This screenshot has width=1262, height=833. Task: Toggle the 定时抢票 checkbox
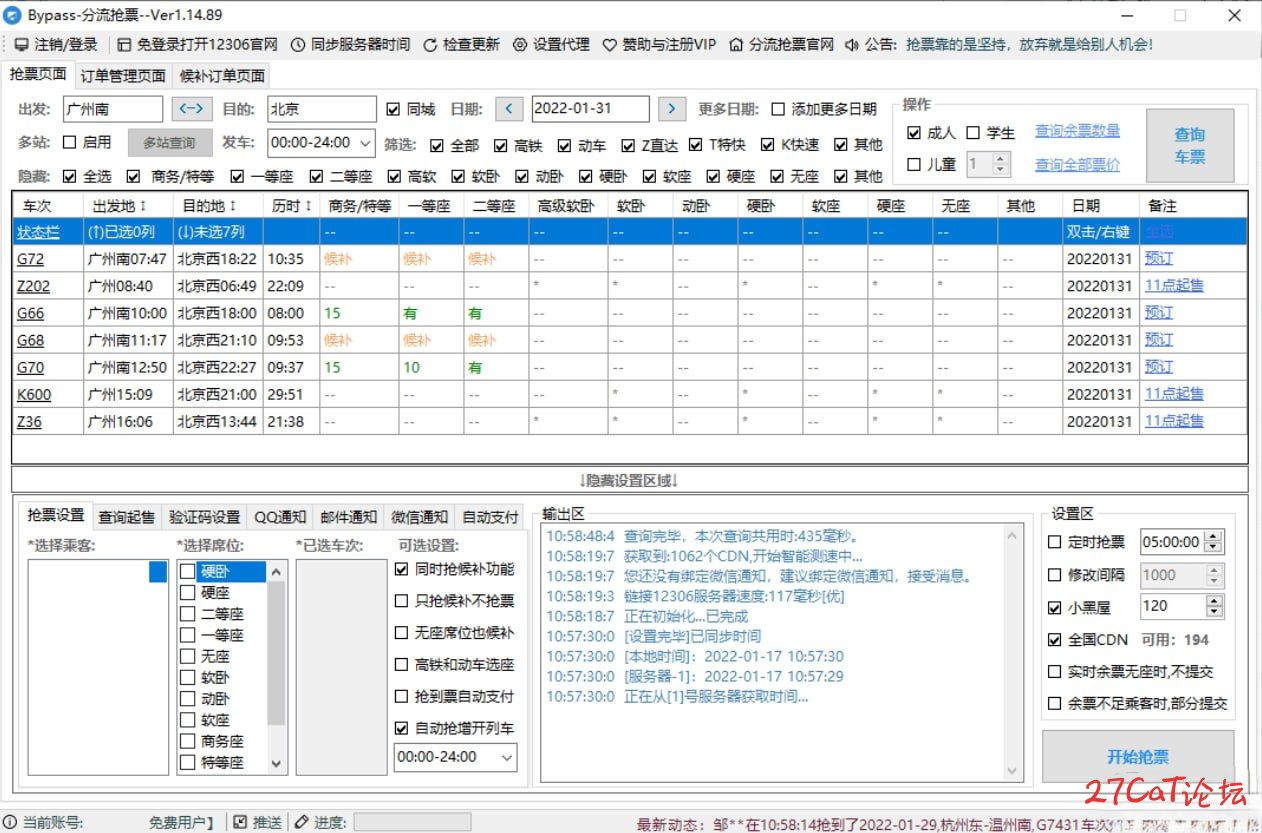[x=1055, y=542]
